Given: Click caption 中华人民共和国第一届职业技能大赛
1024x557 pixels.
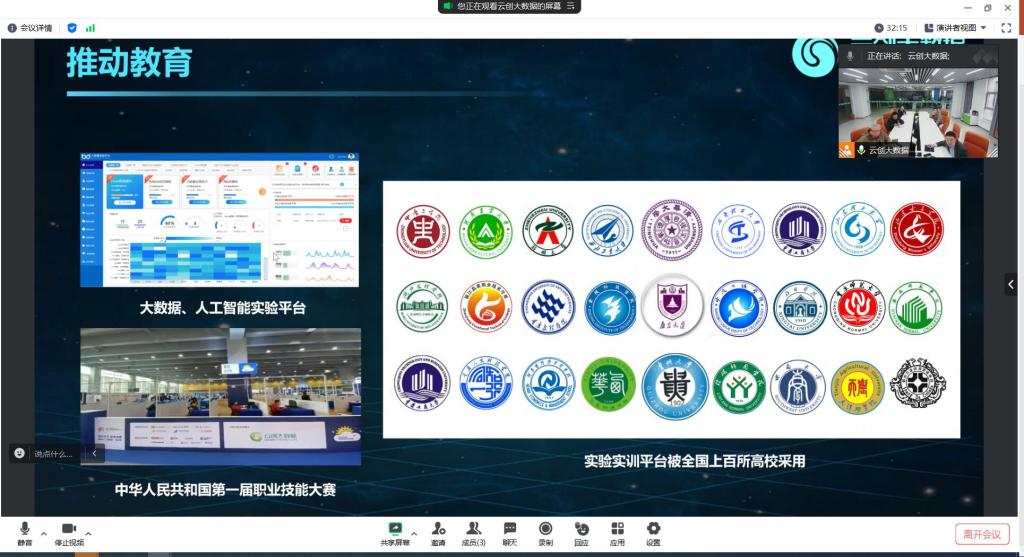Looking at the screenshot, I should pos(225,490).
